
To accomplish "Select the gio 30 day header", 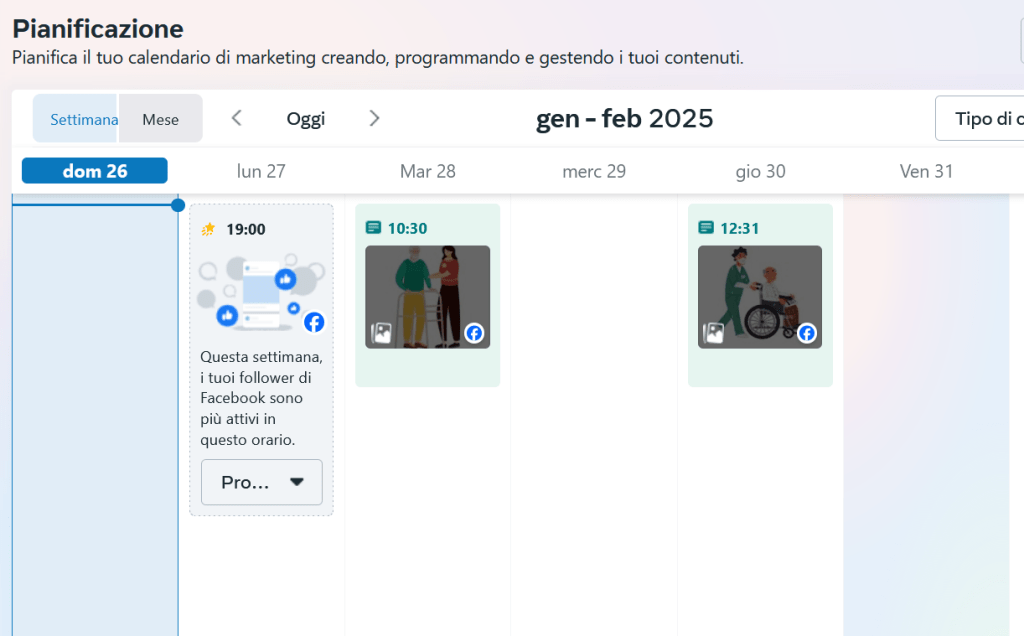I will point(760,171).
